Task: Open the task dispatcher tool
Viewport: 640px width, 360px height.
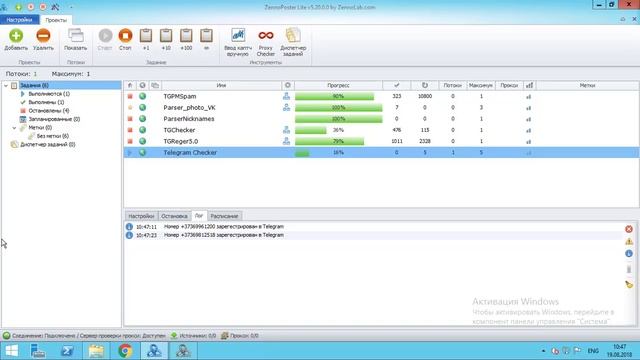Action: tap(293, 42)
